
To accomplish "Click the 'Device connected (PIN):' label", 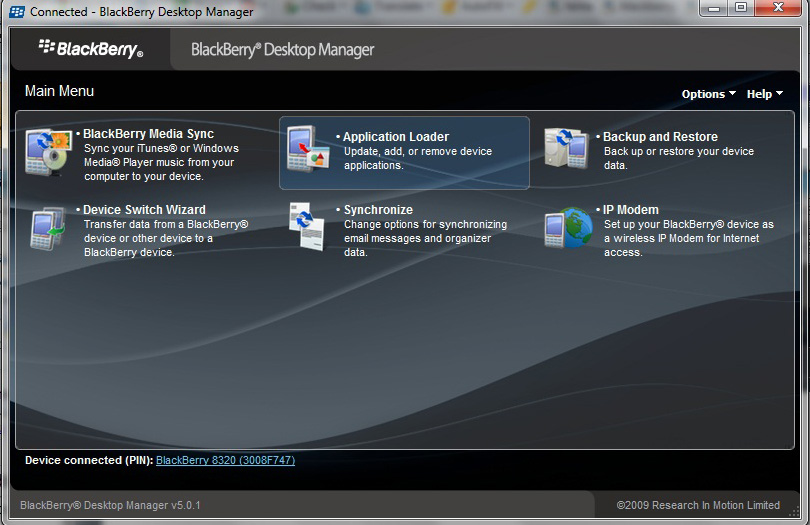I will [89, 460].
